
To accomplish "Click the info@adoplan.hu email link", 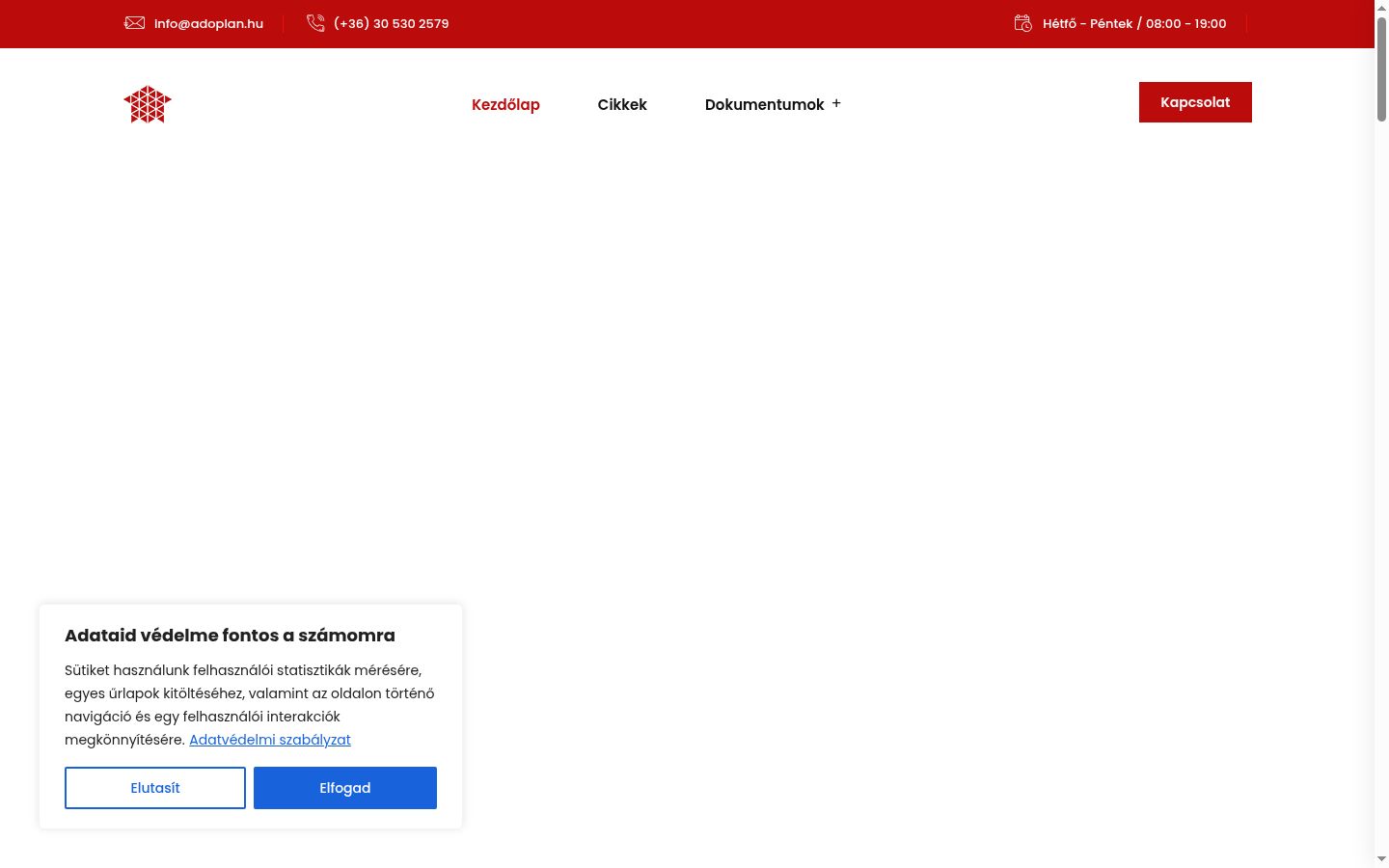I will (208, 23).
